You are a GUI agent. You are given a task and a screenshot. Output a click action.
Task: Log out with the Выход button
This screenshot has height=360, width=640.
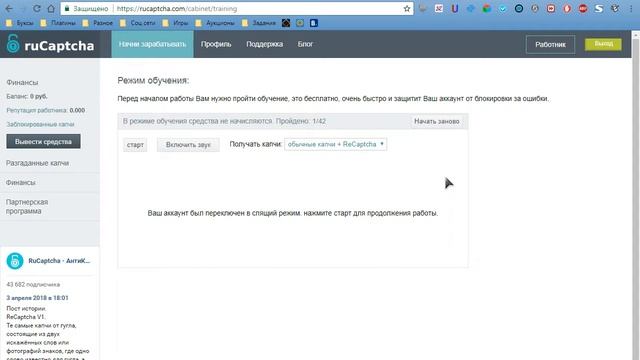pyautogui.click(x=603, y=44)
